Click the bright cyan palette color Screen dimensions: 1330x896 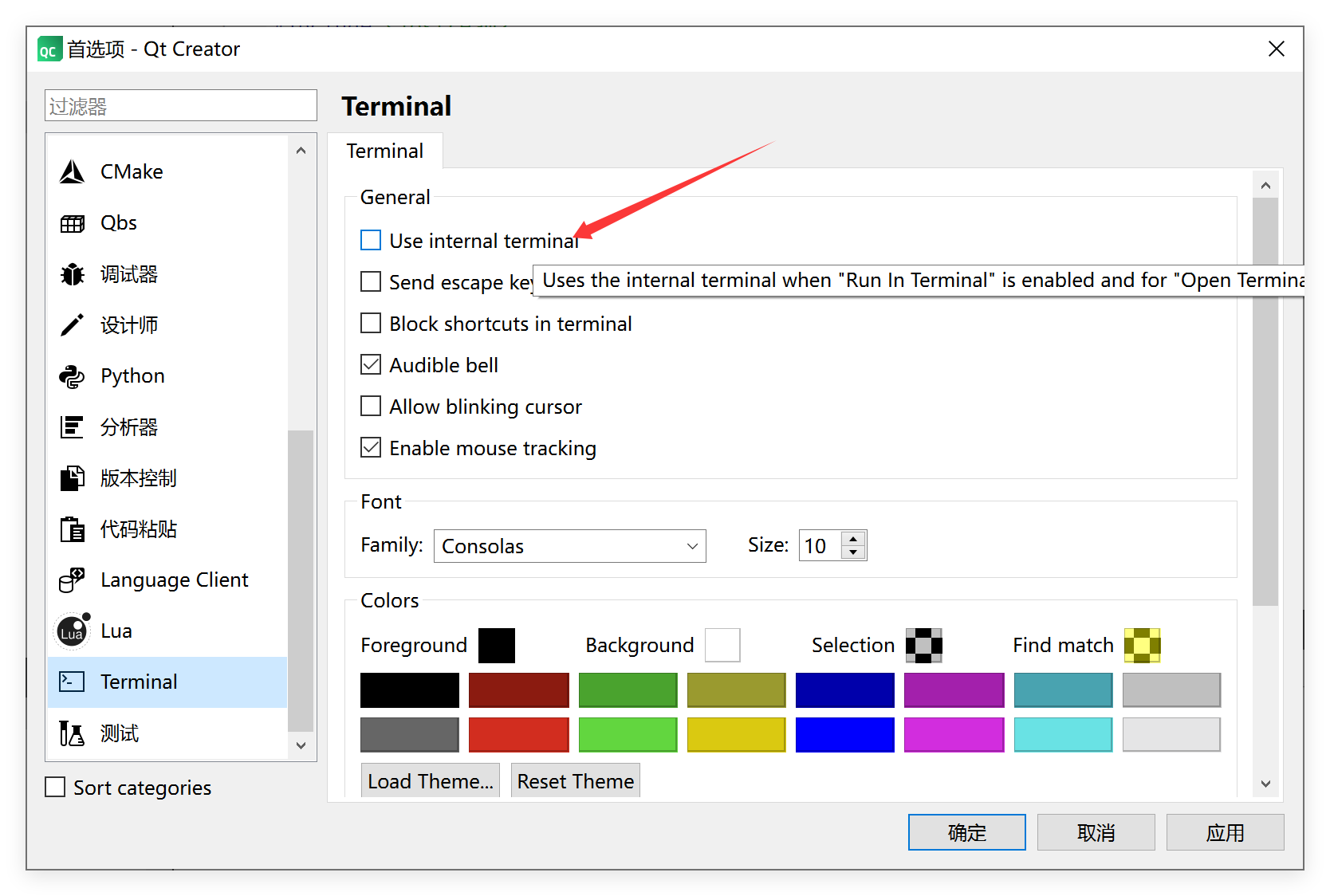coord(1063,735)
